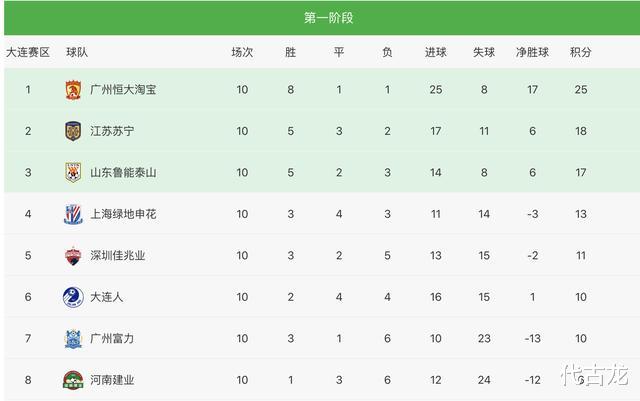Click the 净胜球 goal difference header
This screenshot has width=640, height=401.
(x=532, y=52)
